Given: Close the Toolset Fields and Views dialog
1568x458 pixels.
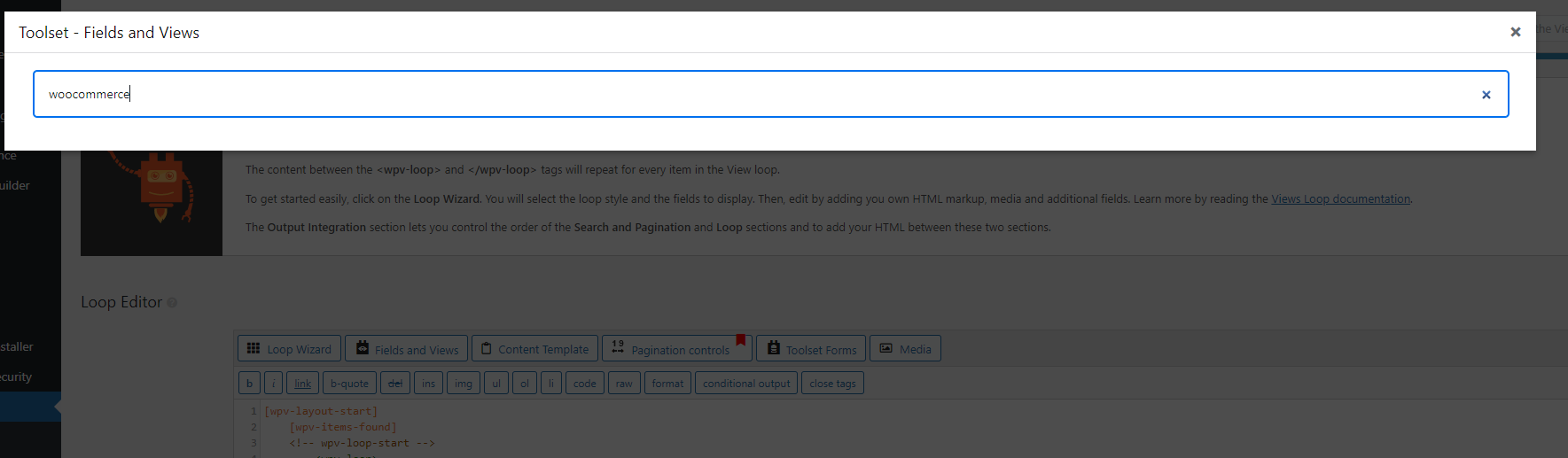Looking at the screenshot, I should point(1516,32).
